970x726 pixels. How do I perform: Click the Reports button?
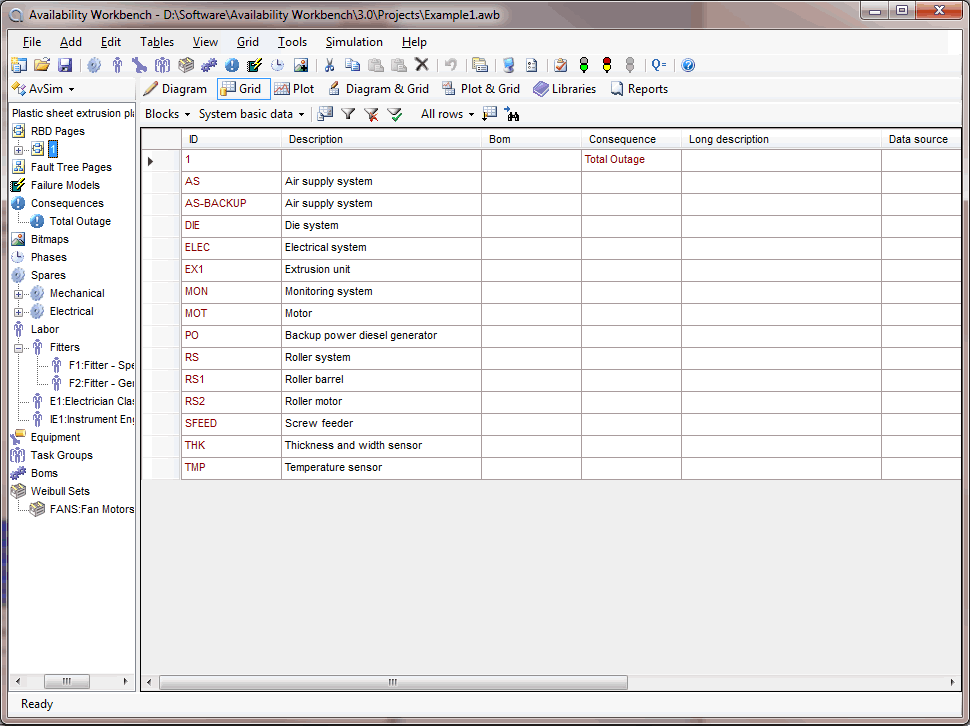point(638,89)
